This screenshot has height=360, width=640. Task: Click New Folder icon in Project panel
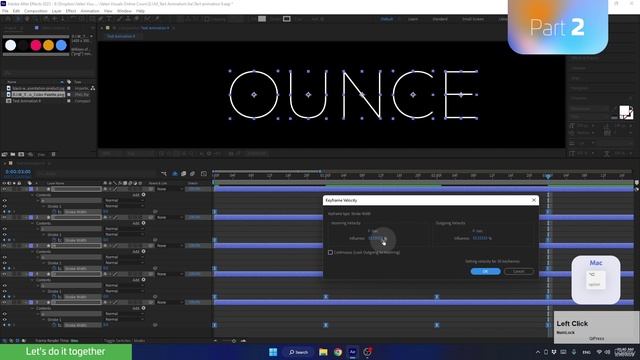pyautogui.click(x=13, y=154)
